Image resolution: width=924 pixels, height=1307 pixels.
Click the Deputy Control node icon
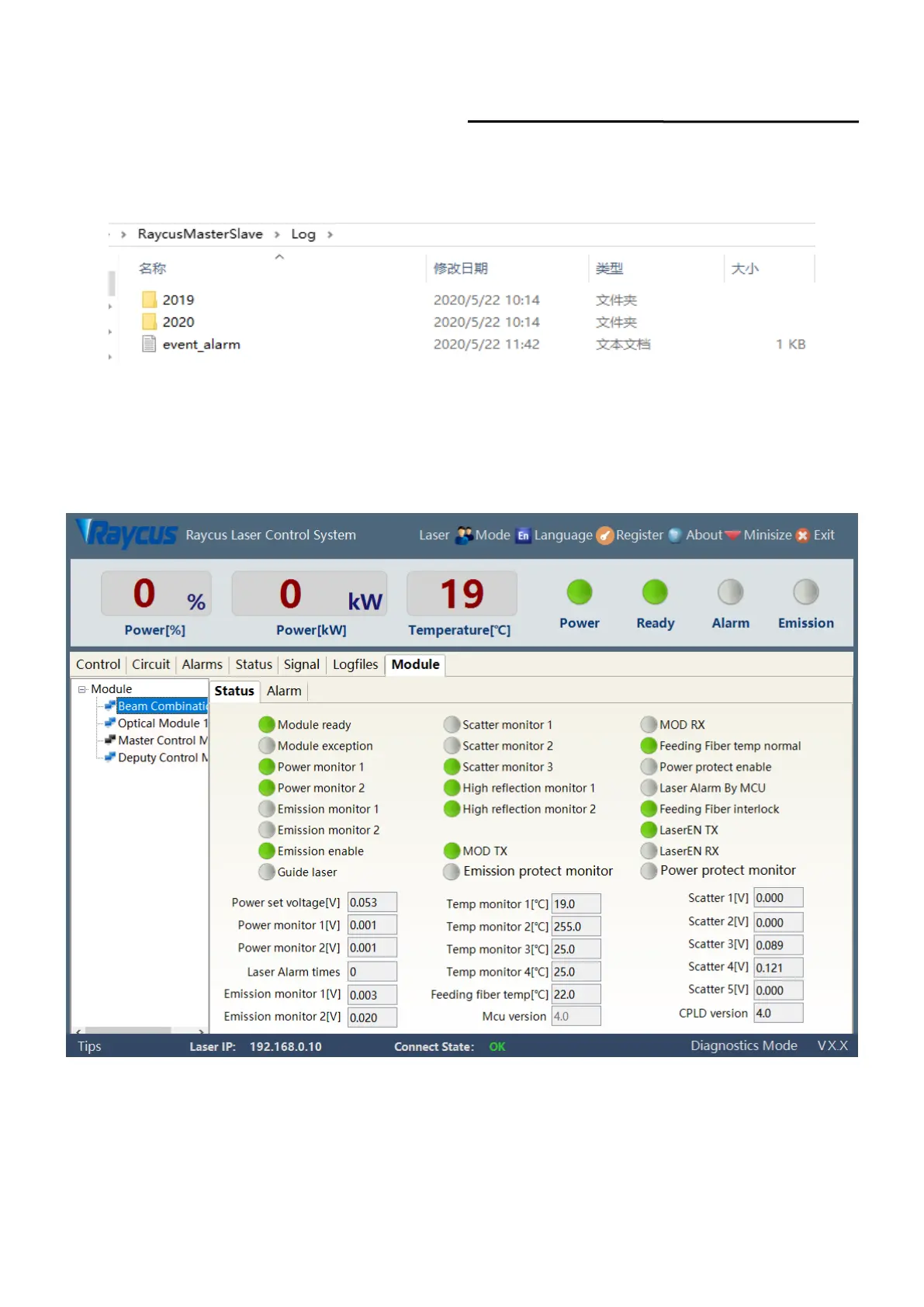tap(110, 757)
